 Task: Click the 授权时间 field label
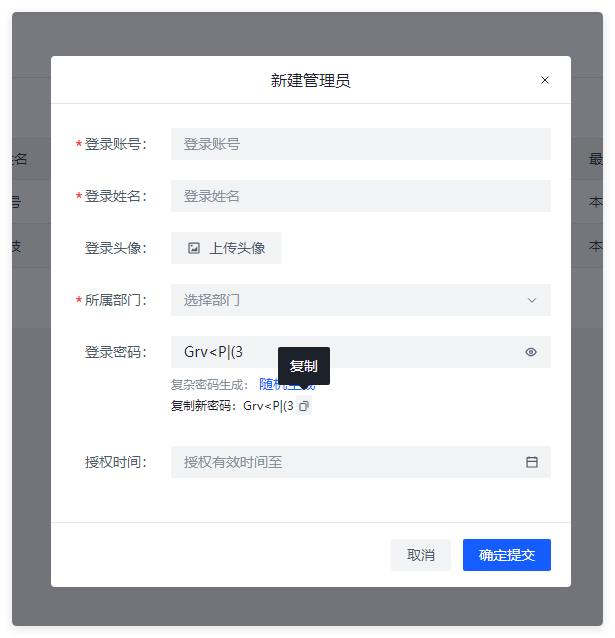click(x=115, y=462)
